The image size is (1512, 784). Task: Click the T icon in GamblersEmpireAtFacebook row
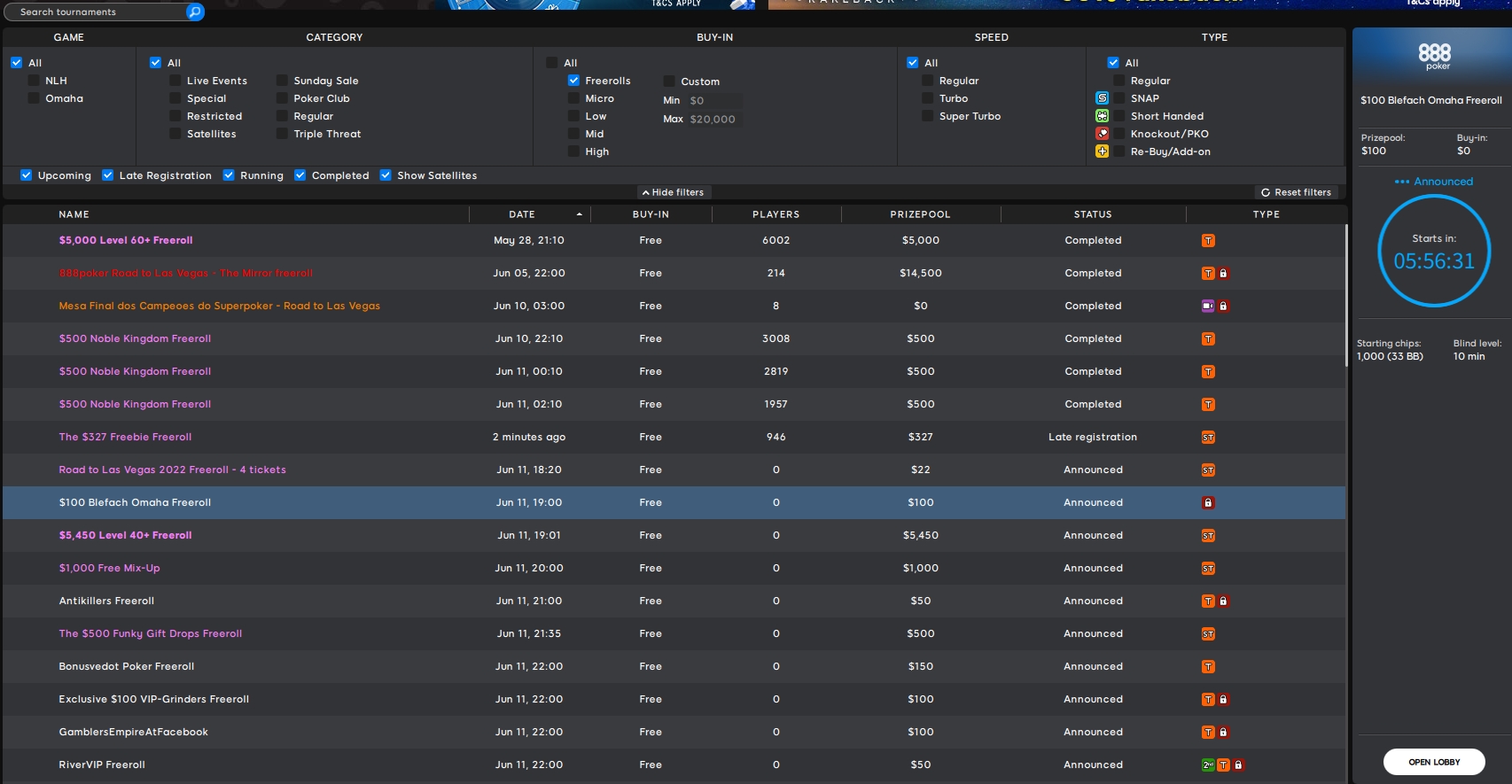click(x=1208, y=733)
